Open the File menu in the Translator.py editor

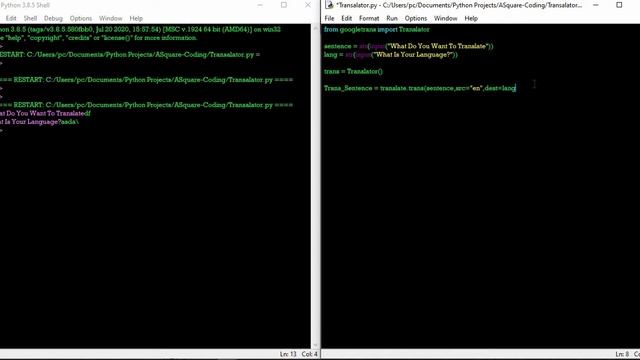pyautogui.click(x=329, y=18)
